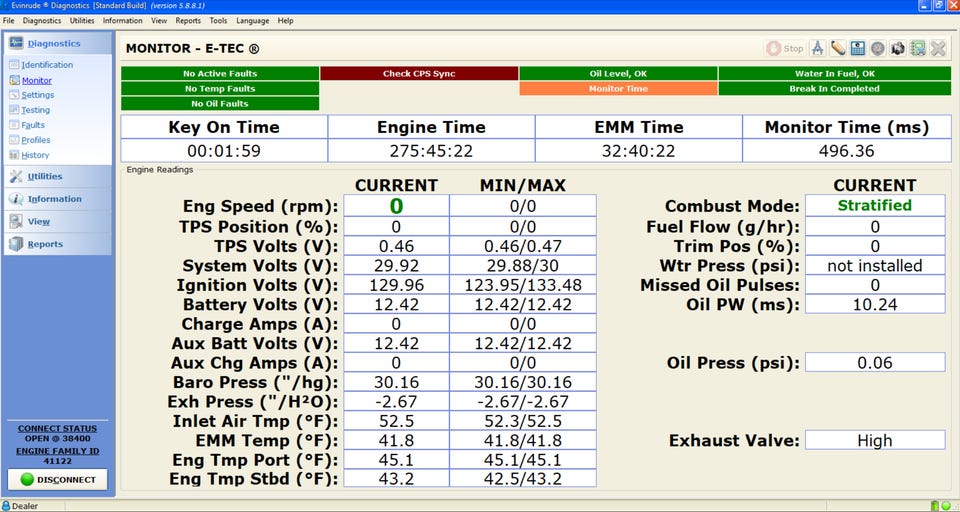Click the Water In Fuel, OK indicator
The image size is (960, 512).
click(x=835, y=73)
